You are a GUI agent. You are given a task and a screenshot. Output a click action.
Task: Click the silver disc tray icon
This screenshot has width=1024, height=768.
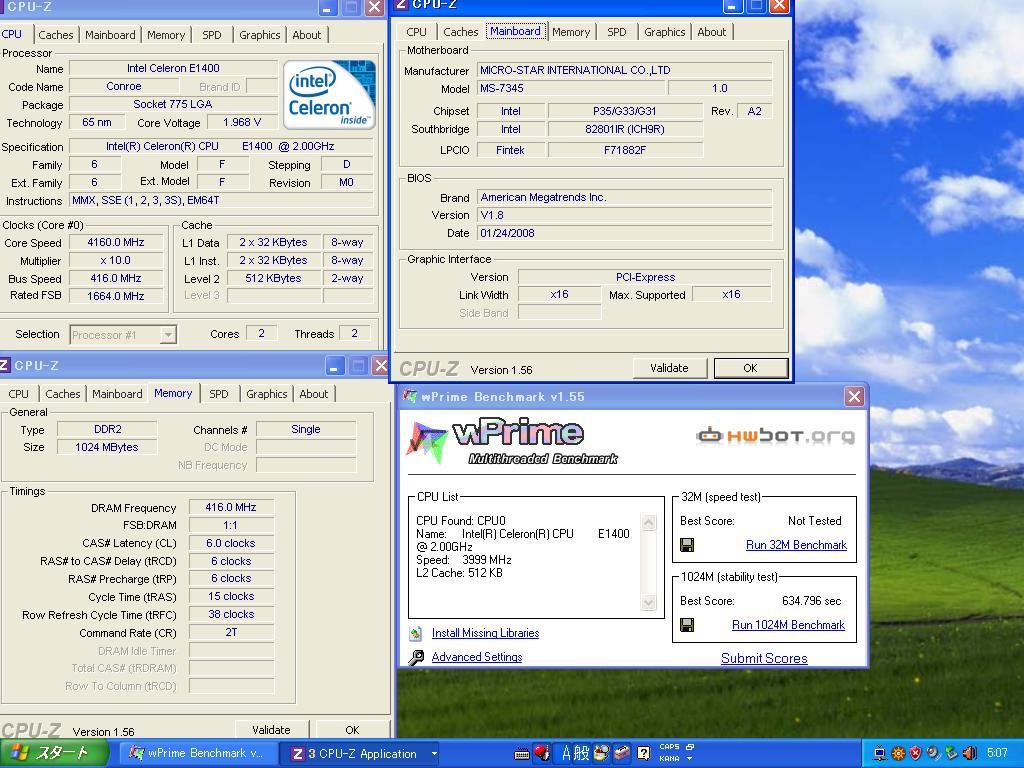[933, 753]
